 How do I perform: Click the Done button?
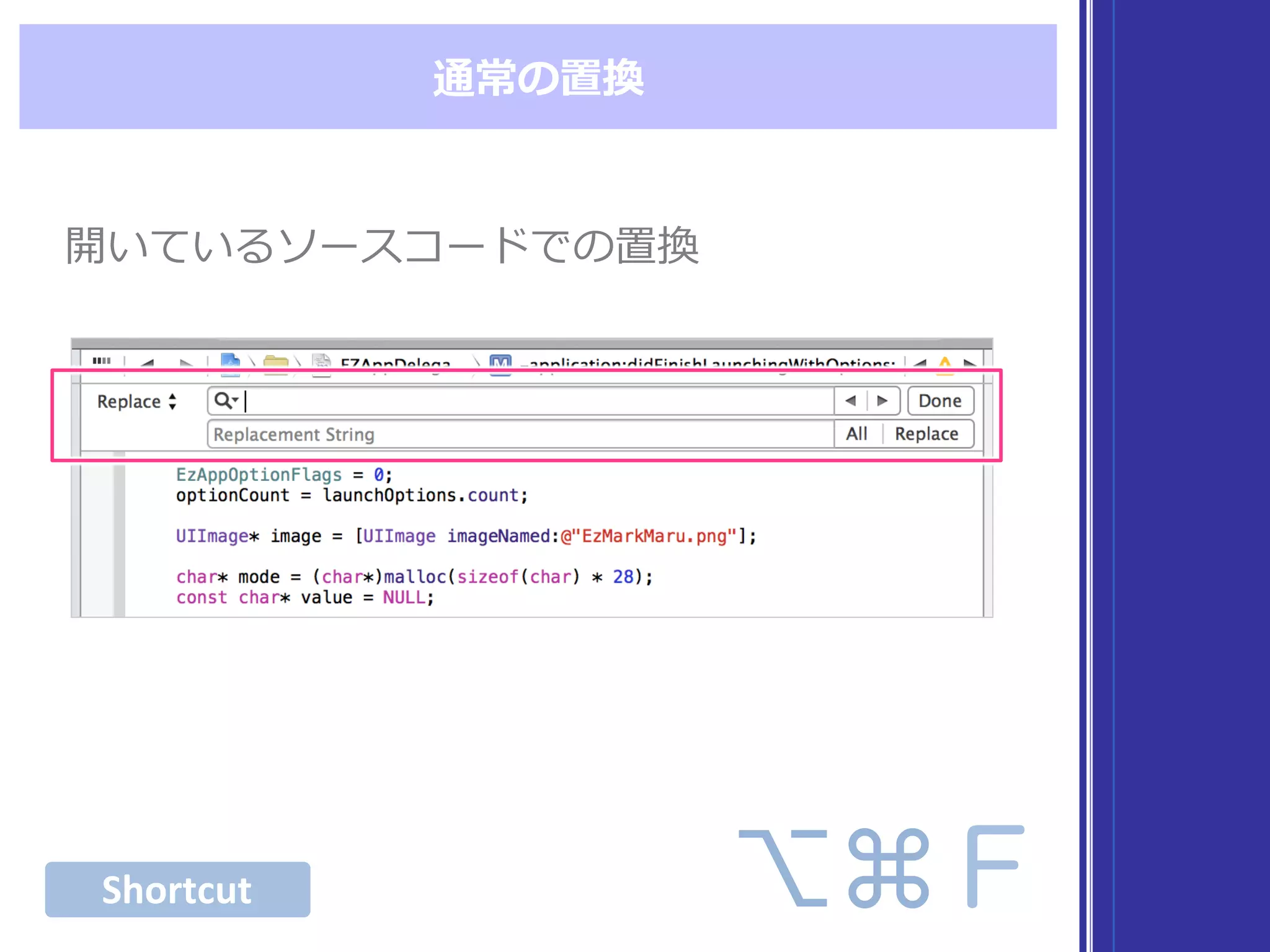940,401
